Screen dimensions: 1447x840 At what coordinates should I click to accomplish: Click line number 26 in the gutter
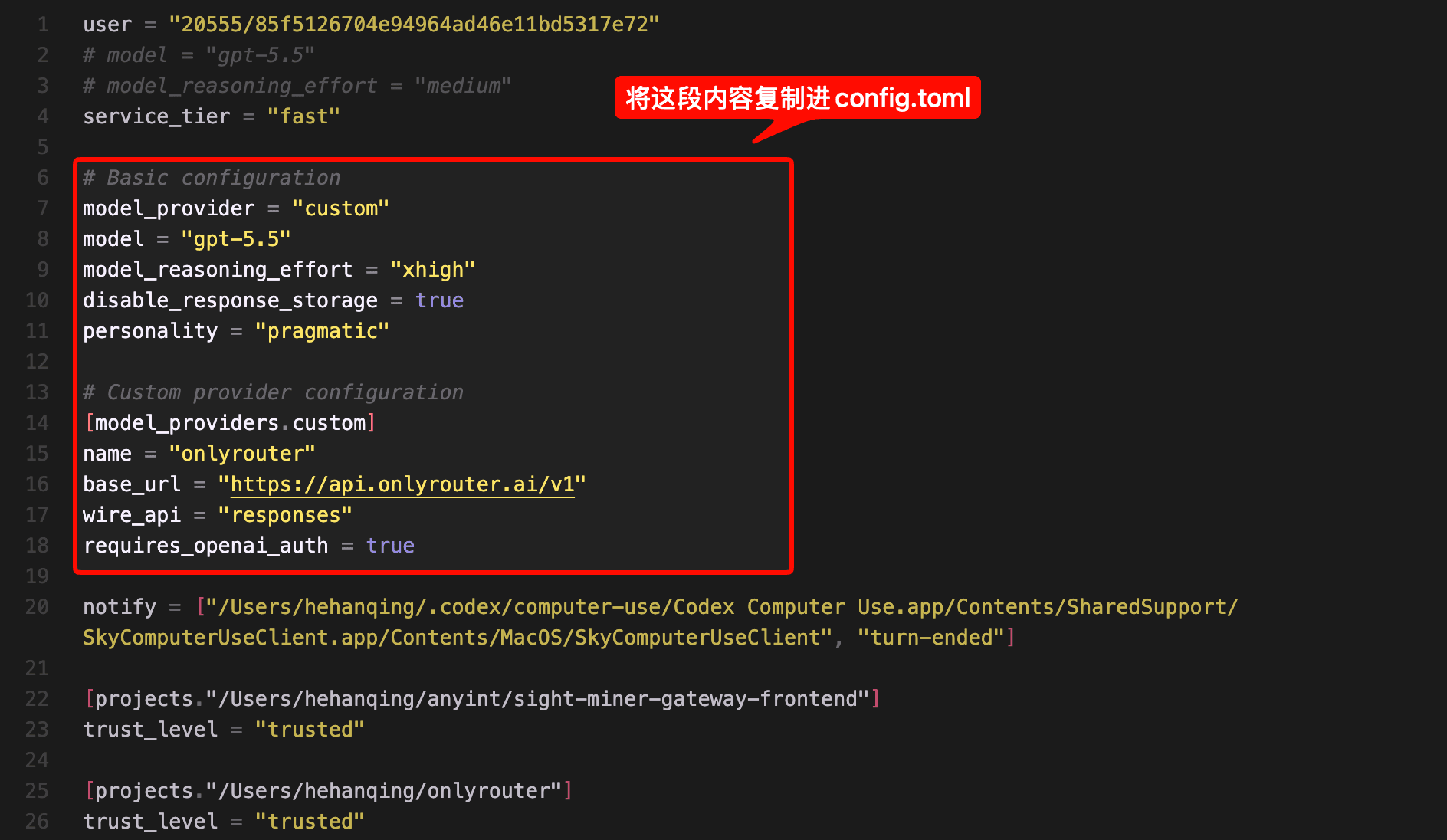click(37, 822)
